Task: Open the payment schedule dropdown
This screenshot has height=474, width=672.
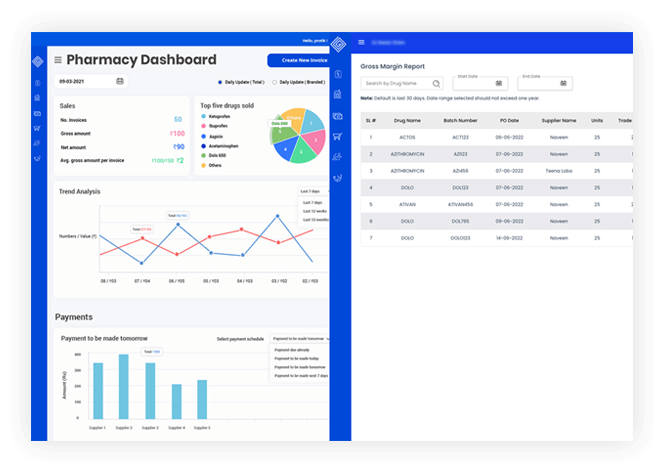Action: pos(298,339)
